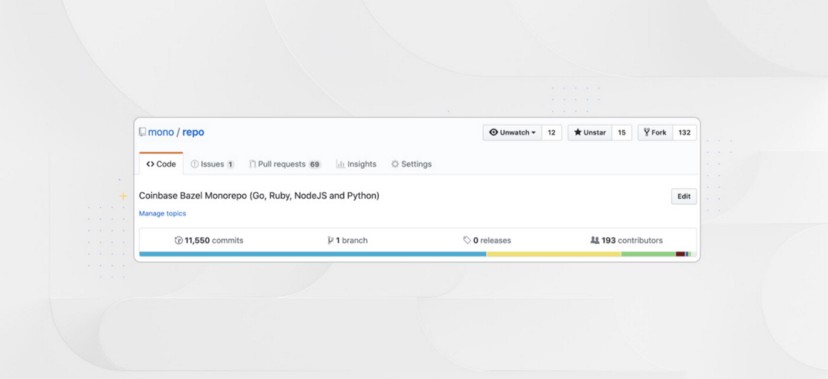View the 11,550 commits history
The height and width of the screenshot is (379, 828).
point(209,240)
